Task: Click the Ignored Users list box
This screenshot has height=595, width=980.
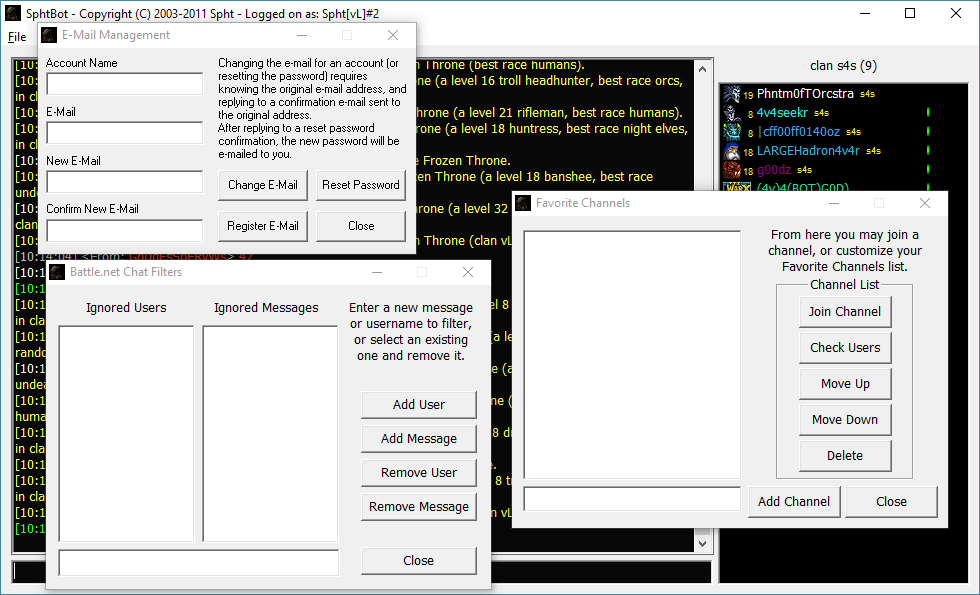Action: [126, 433]
